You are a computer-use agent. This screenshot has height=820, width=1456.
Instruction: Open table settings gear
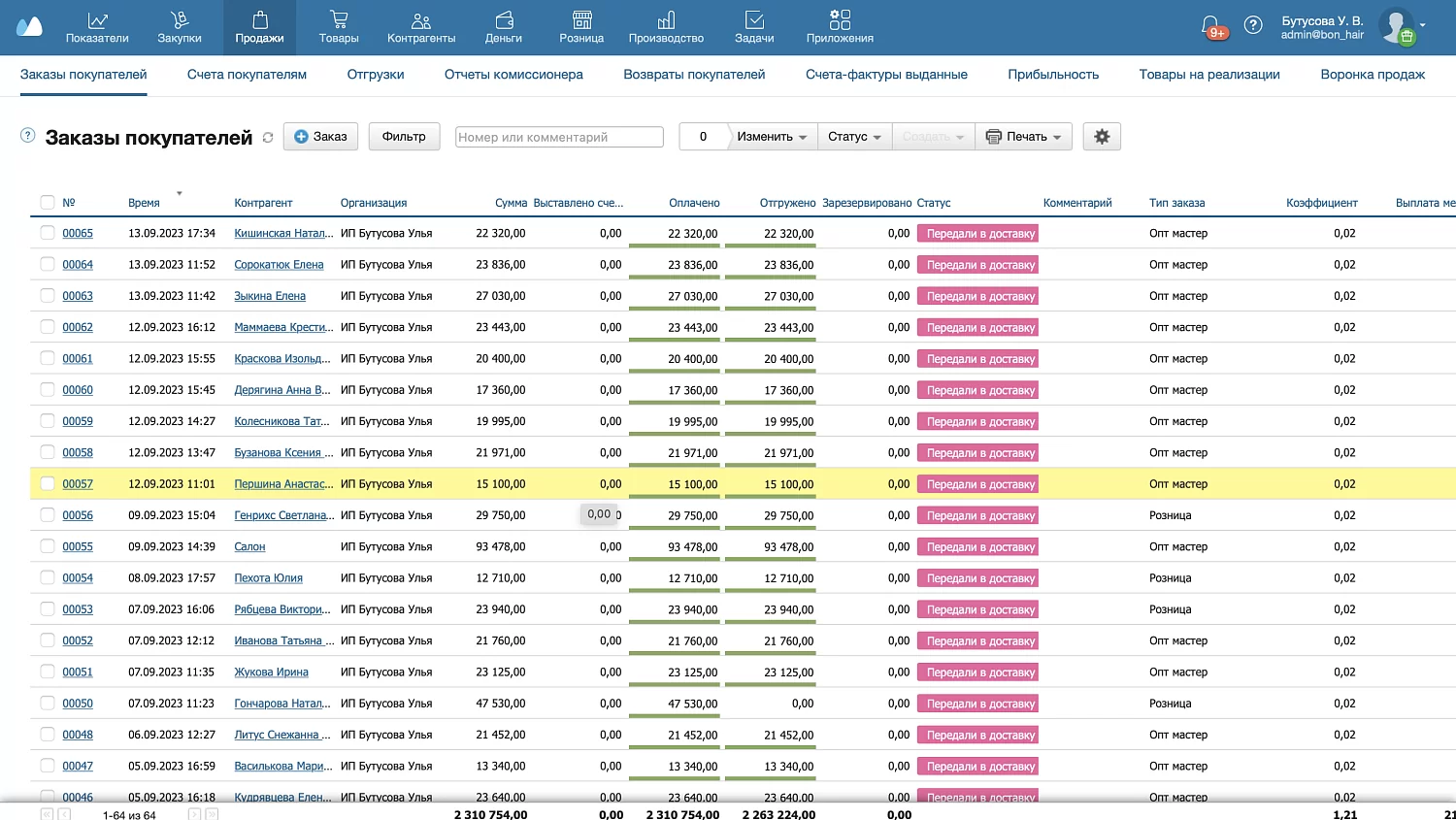tap(1102, 137)
